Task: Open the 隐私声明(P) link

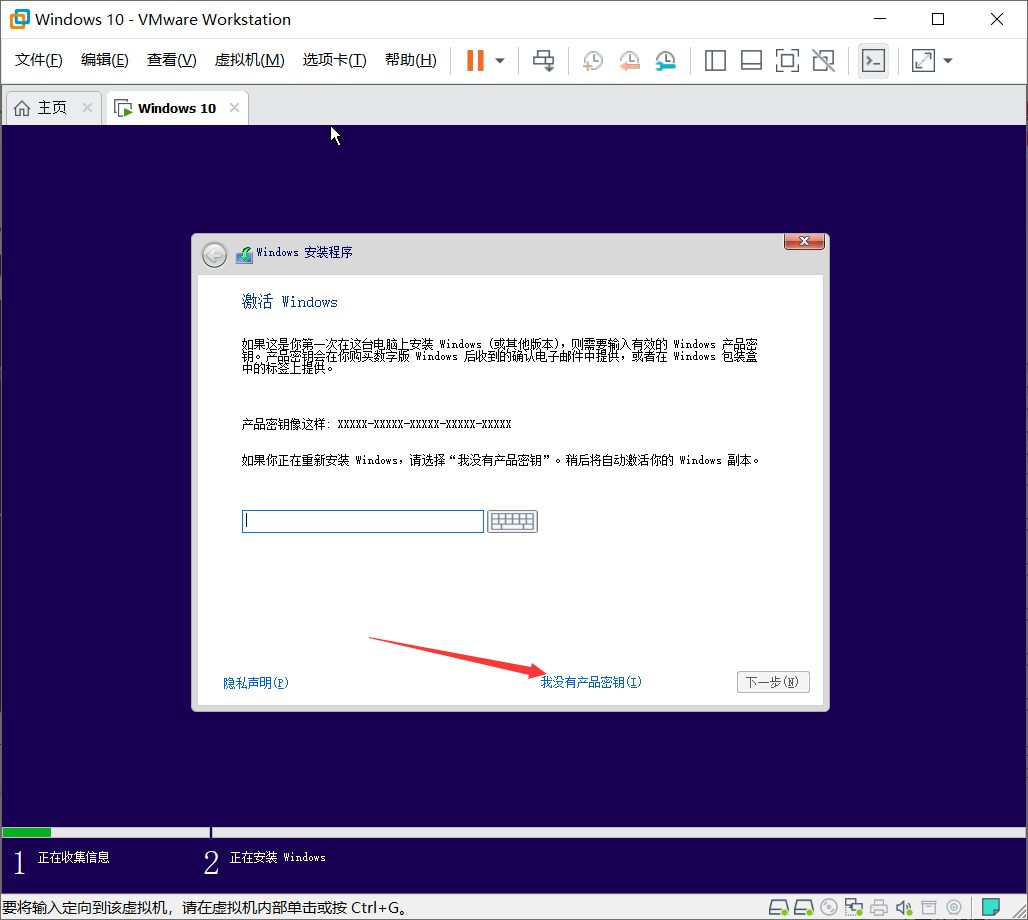Action: tap(256, 683)
